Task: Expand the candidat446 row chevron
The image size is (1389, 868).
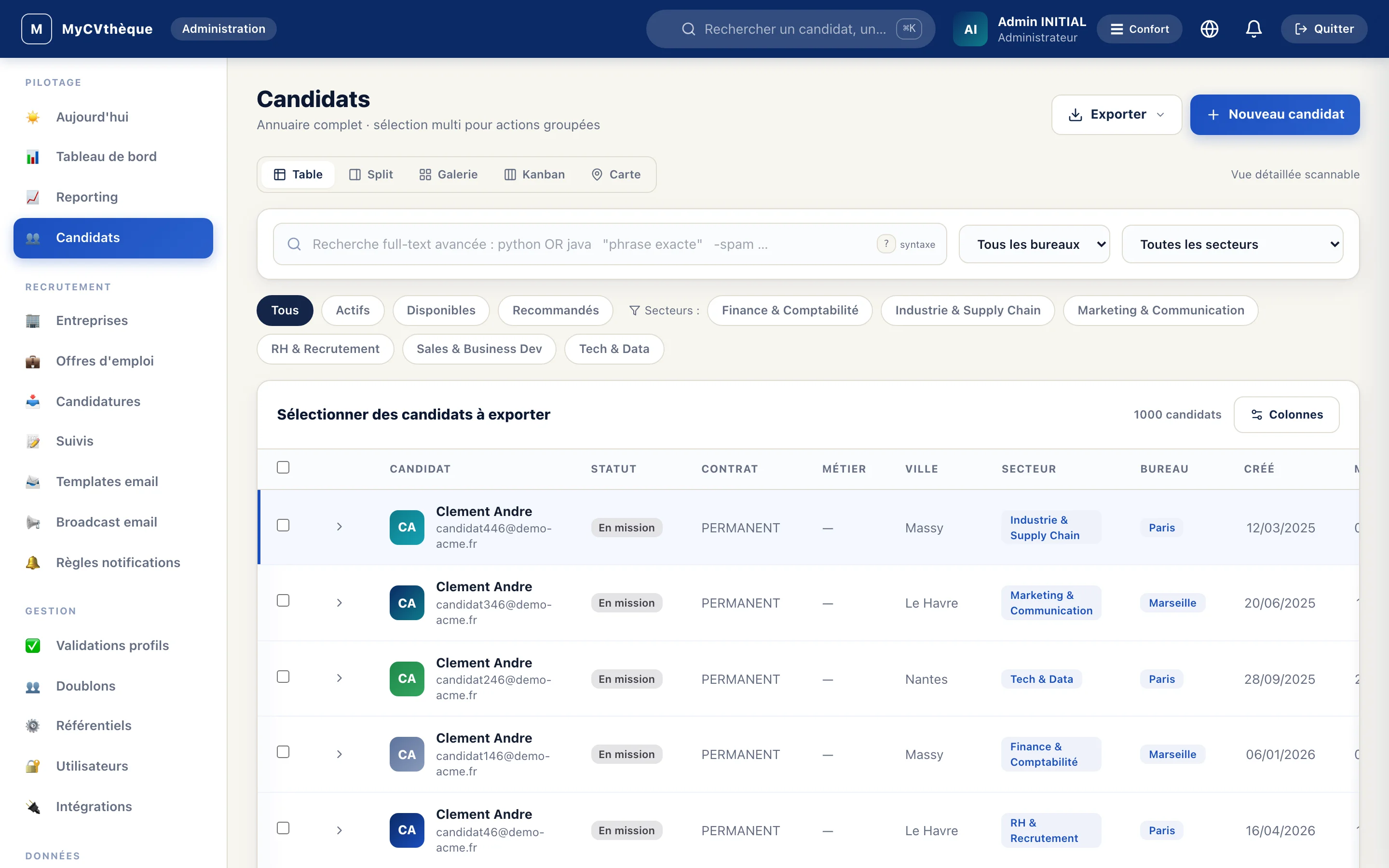Action: pyautogui.click(x=339, y=527)
